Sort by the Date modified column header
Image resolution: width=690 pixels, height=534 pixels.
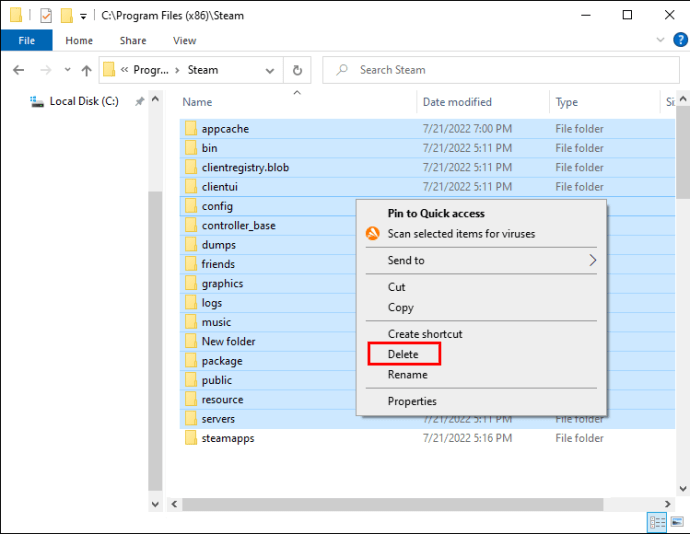457,102
